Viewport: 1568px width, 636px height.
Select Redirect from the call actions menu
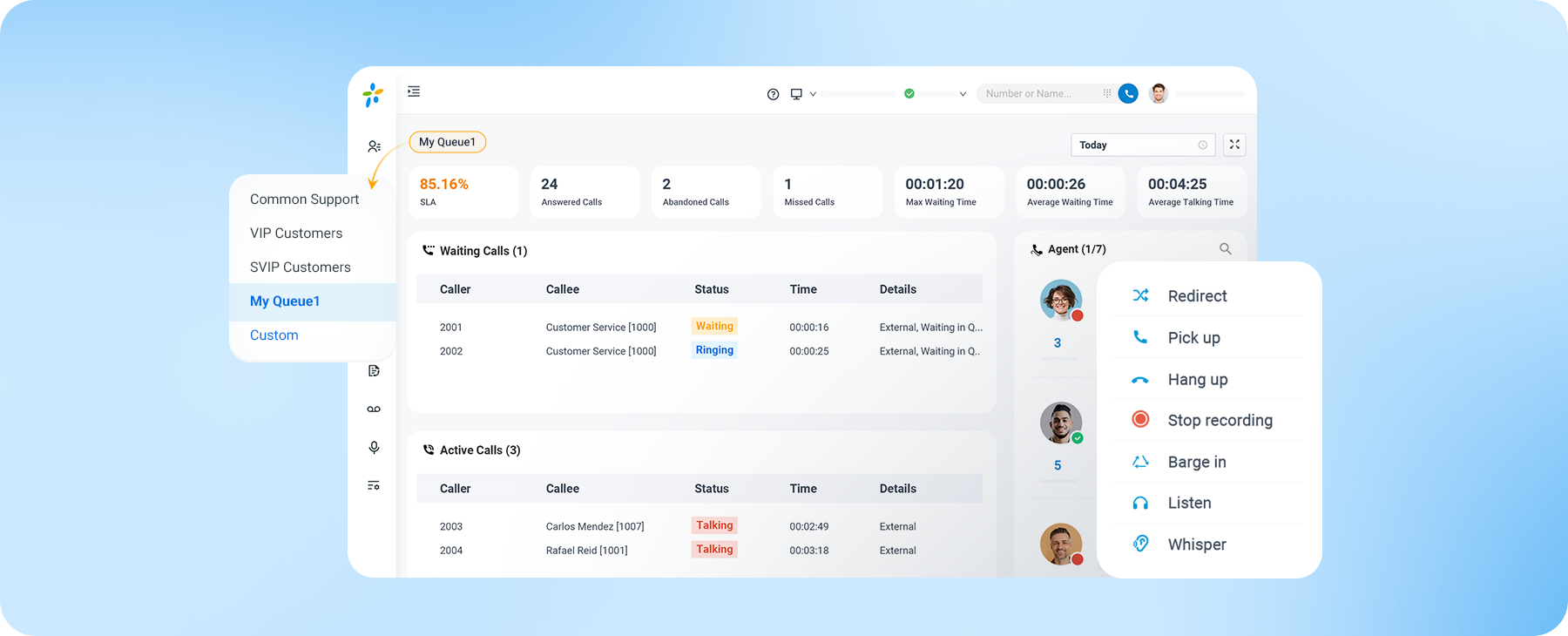(1197, 296)
